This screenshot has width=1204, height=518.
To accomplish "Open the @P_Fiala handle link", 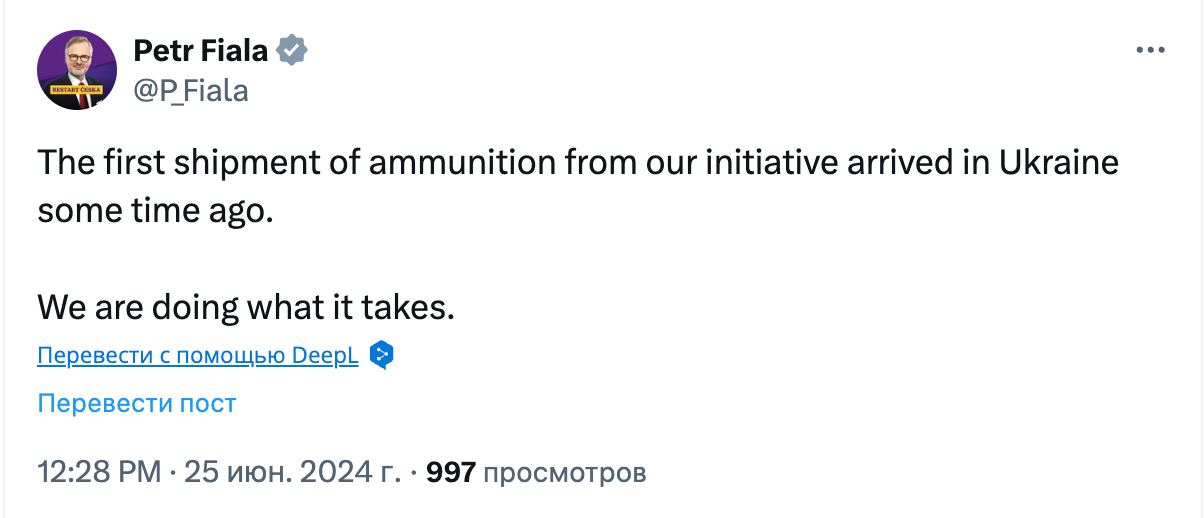I will 190,91.
